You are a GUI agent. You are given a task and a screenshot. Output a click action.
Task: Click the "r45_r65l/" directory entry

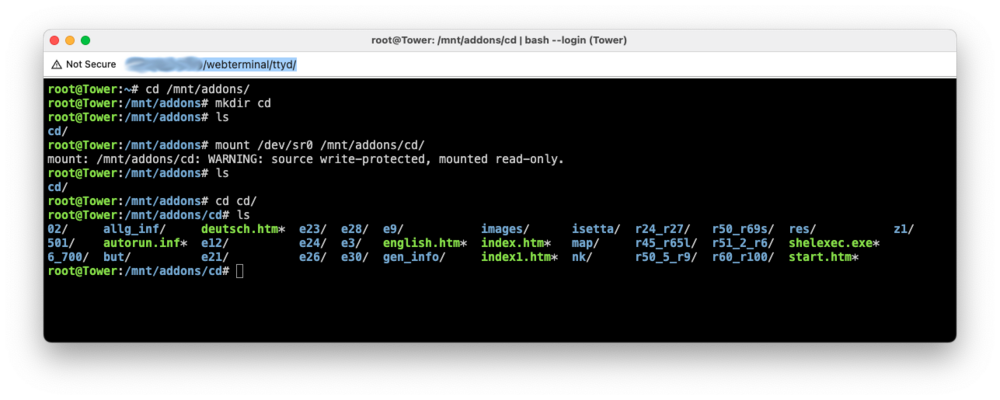coord(666,244)
